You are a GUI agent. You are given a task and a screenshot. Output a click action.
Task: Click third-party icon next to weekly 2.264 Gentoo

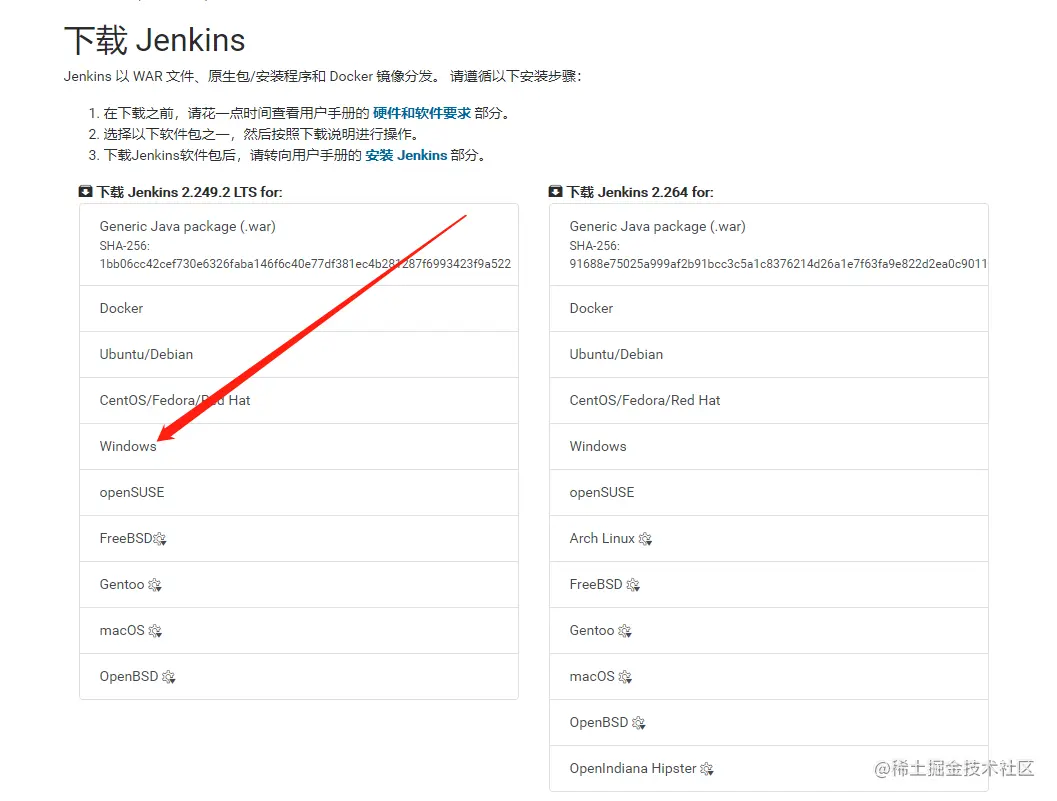click(x=625, y=630)
